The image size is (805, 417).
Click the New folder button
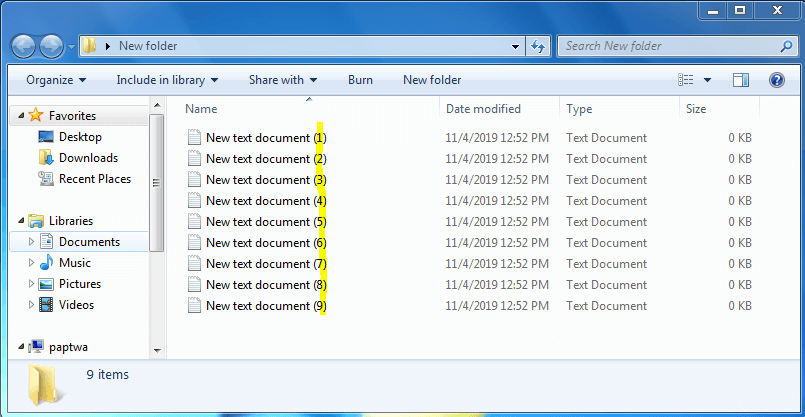(432, 80)
